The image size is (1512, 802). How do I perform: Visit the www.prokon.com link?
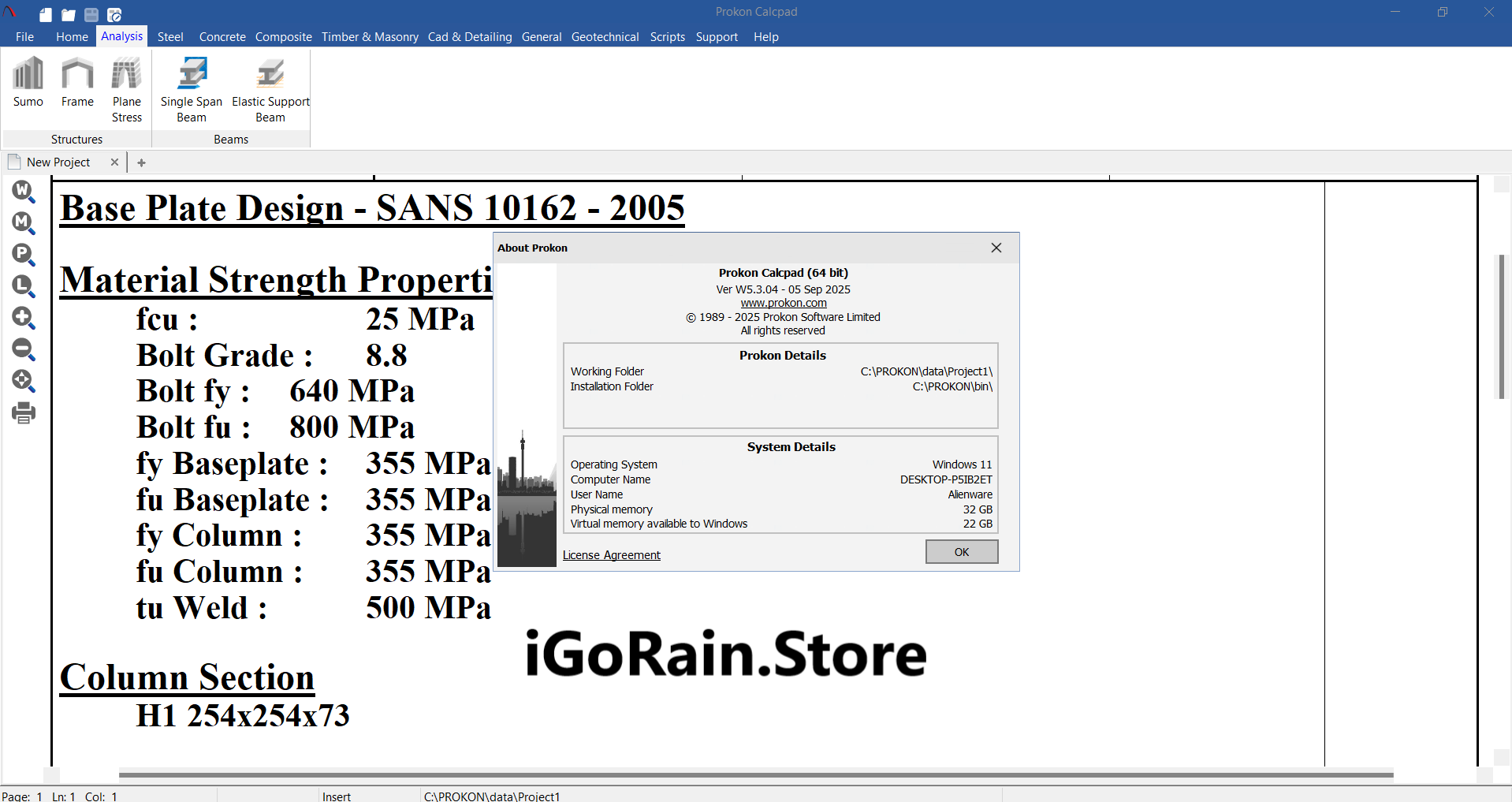[x=784, y=303]
